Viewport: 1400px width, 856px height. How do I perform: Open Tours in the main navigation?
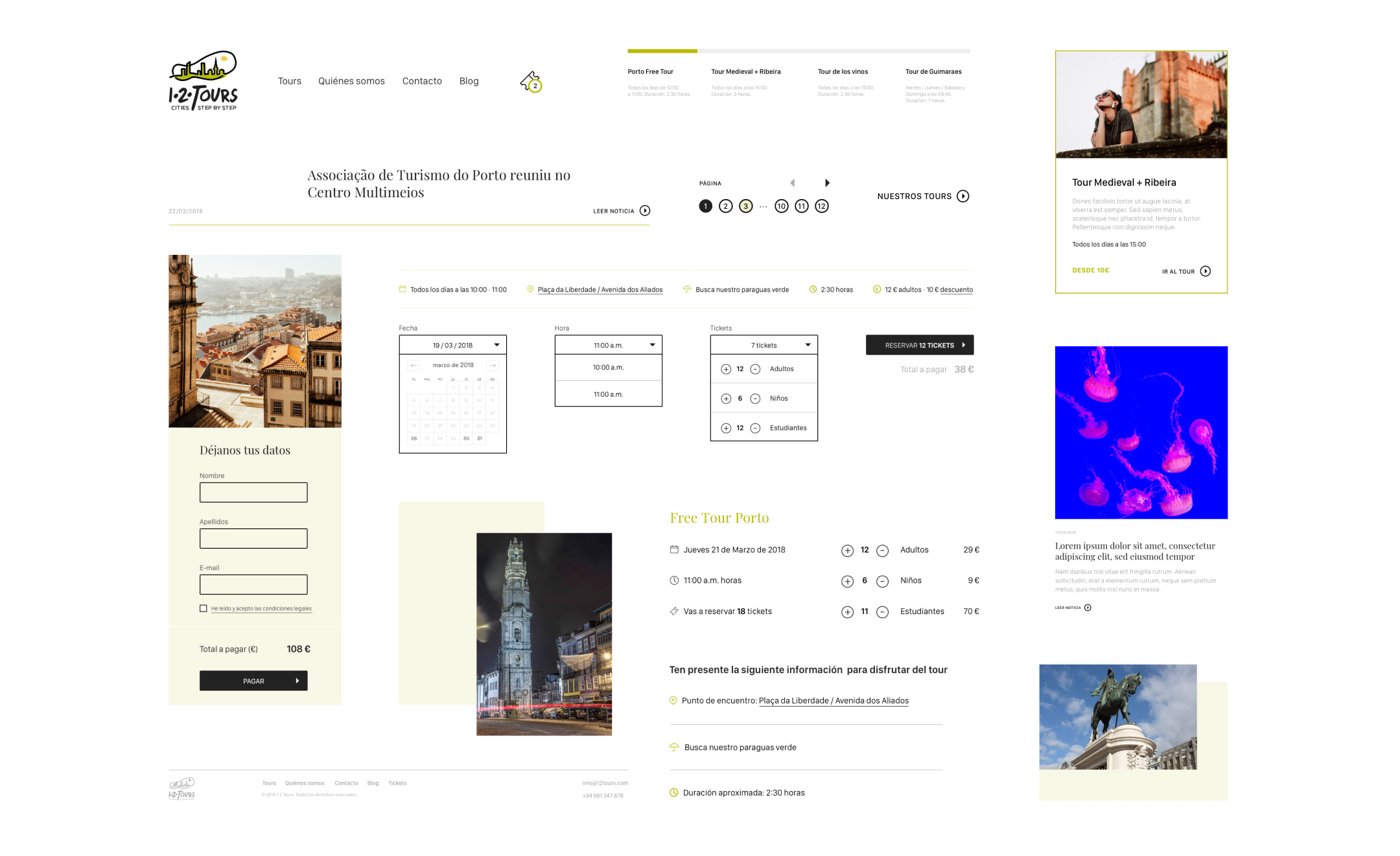click(x=290, y=81)
